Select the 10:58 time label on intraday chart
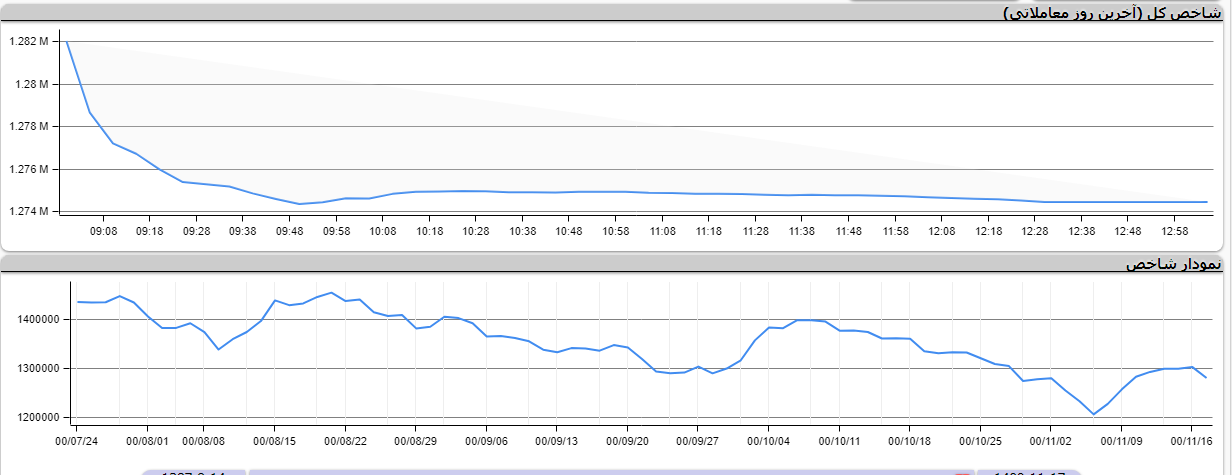The height and width of the screenshot is (475, 1232). [x=615, y=231]
